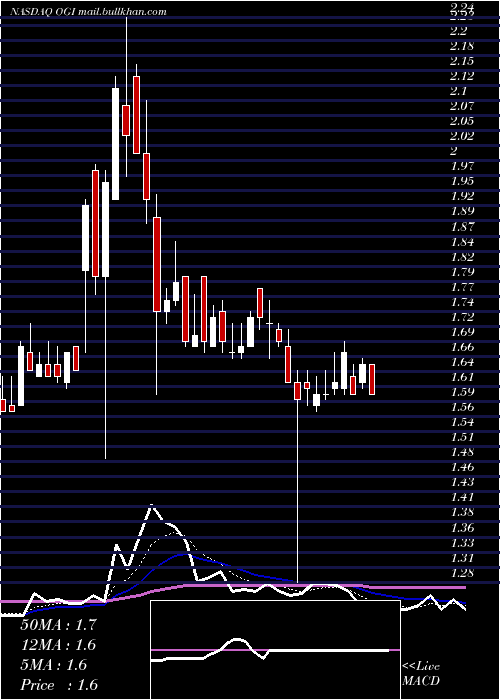Select the 1.97 price axis label
Screen dimensions: 500x700
pos(462,167)
